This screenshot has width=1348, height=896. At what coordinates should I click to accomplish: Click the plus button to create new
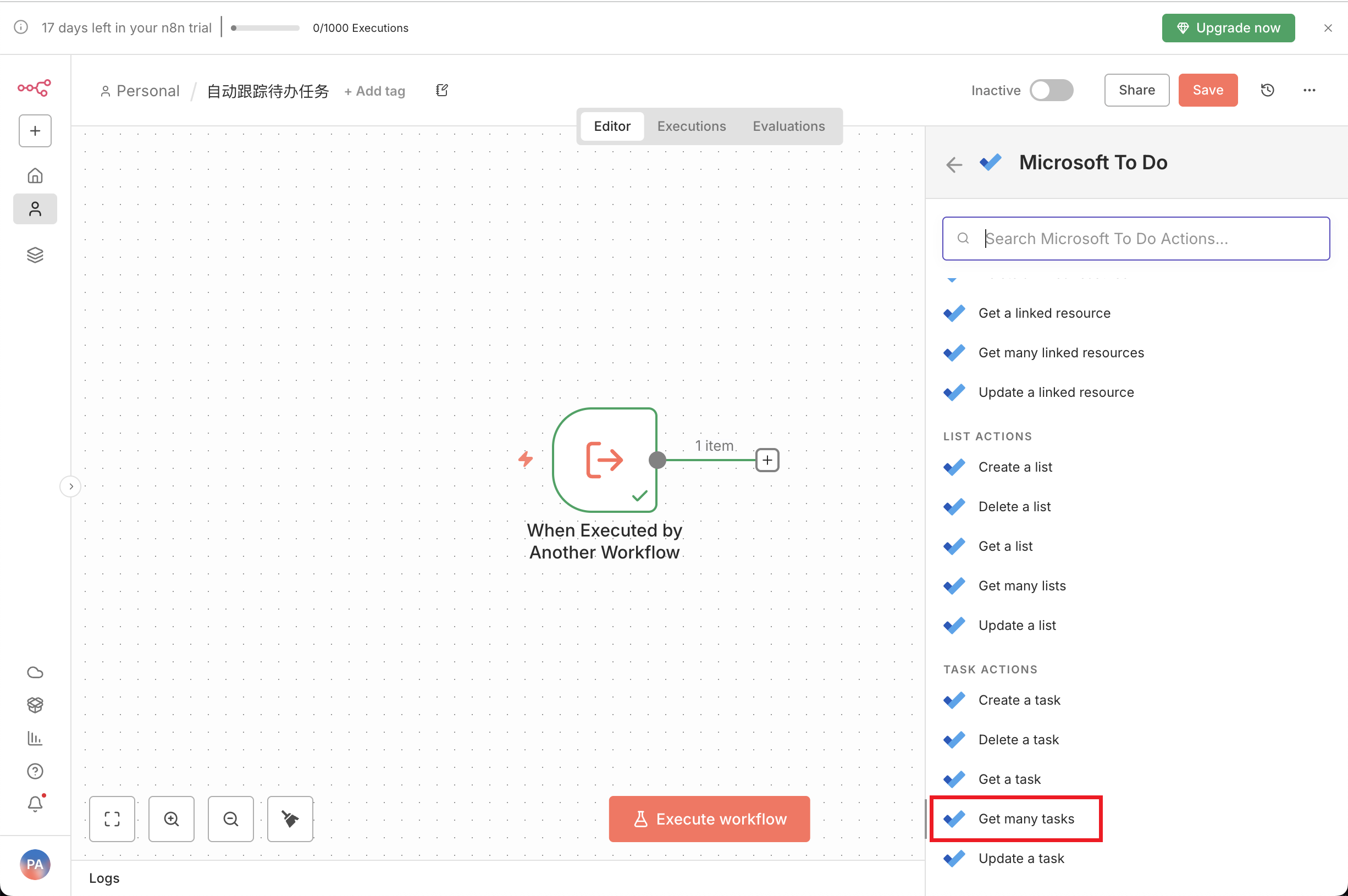pyautogui.click(x=35, y=131)
